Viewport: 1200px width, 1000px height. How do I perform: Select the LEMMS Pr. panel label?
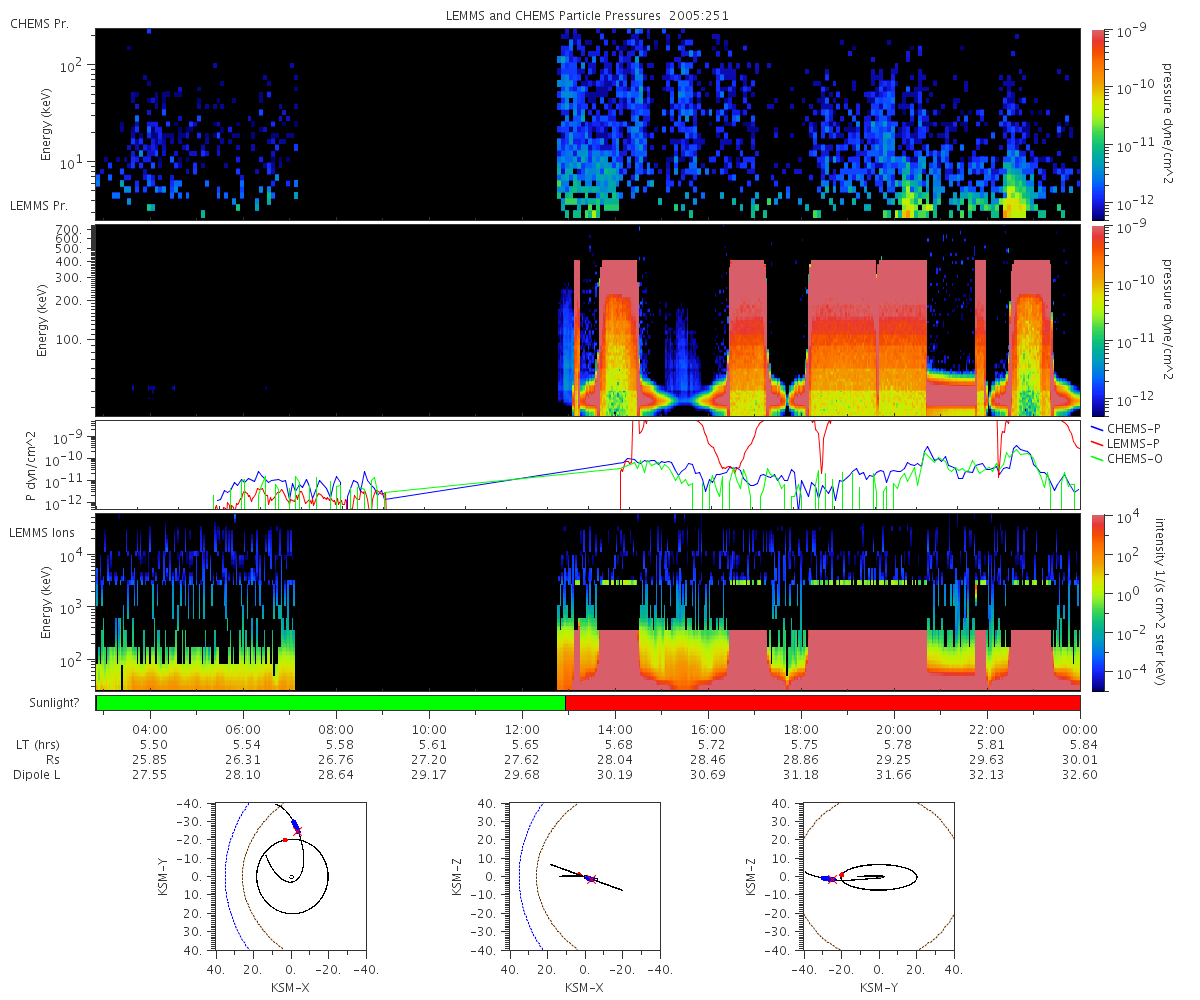coord(39,205)
